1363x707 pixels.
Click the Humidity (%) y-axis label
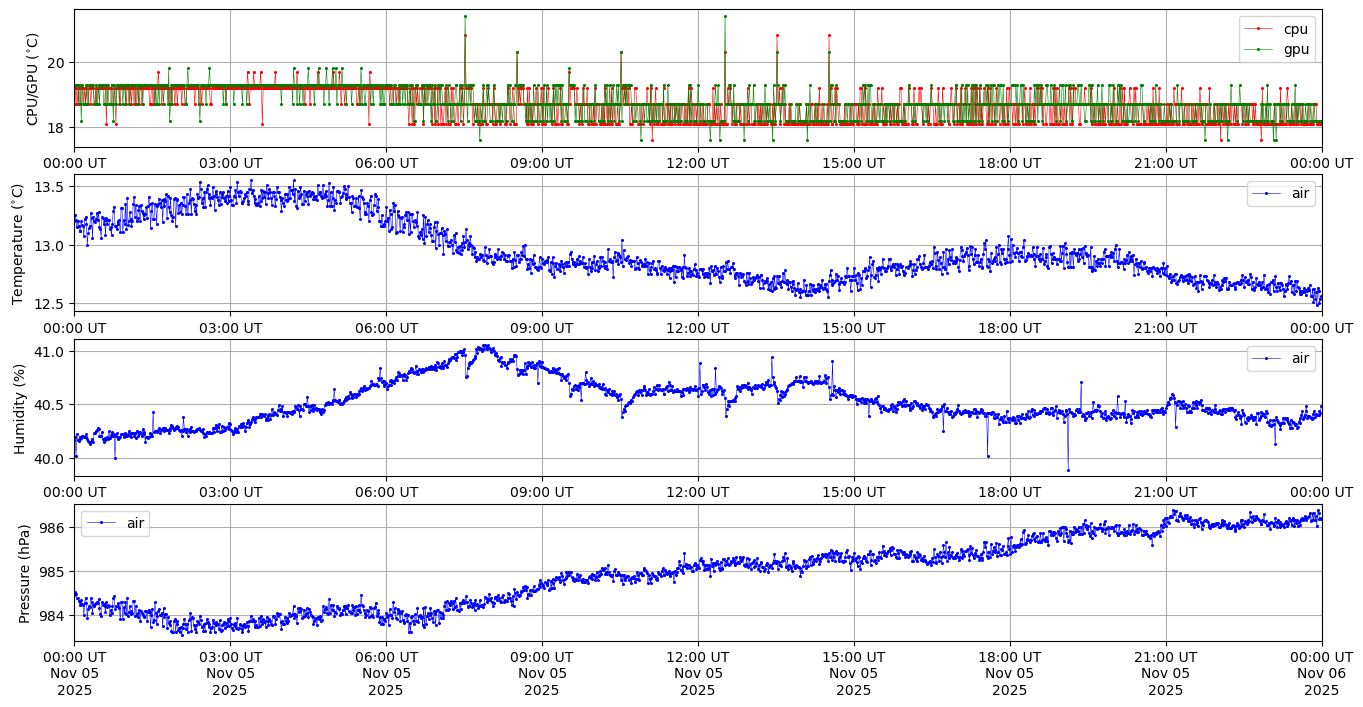tap(18, 407)
